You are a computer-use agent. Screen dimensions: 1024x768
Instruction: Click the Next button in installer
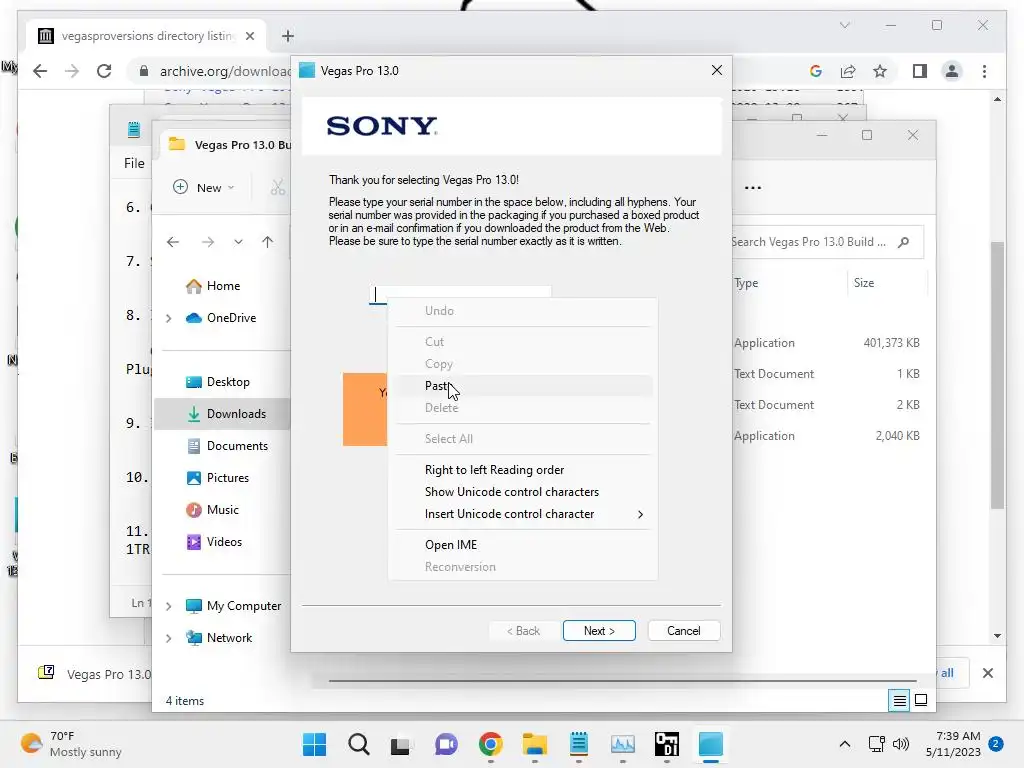(599, 630)
